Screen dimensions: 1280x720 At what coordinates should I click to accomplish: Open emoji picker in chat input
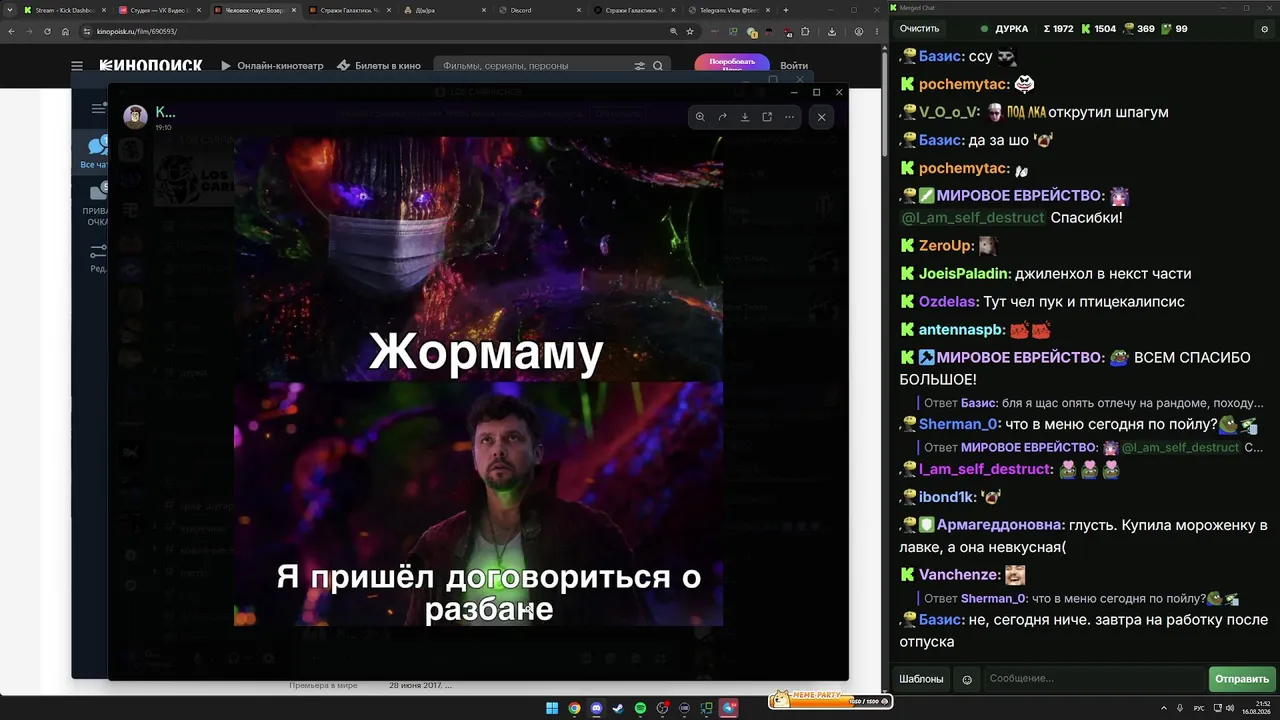click(967, 679)
